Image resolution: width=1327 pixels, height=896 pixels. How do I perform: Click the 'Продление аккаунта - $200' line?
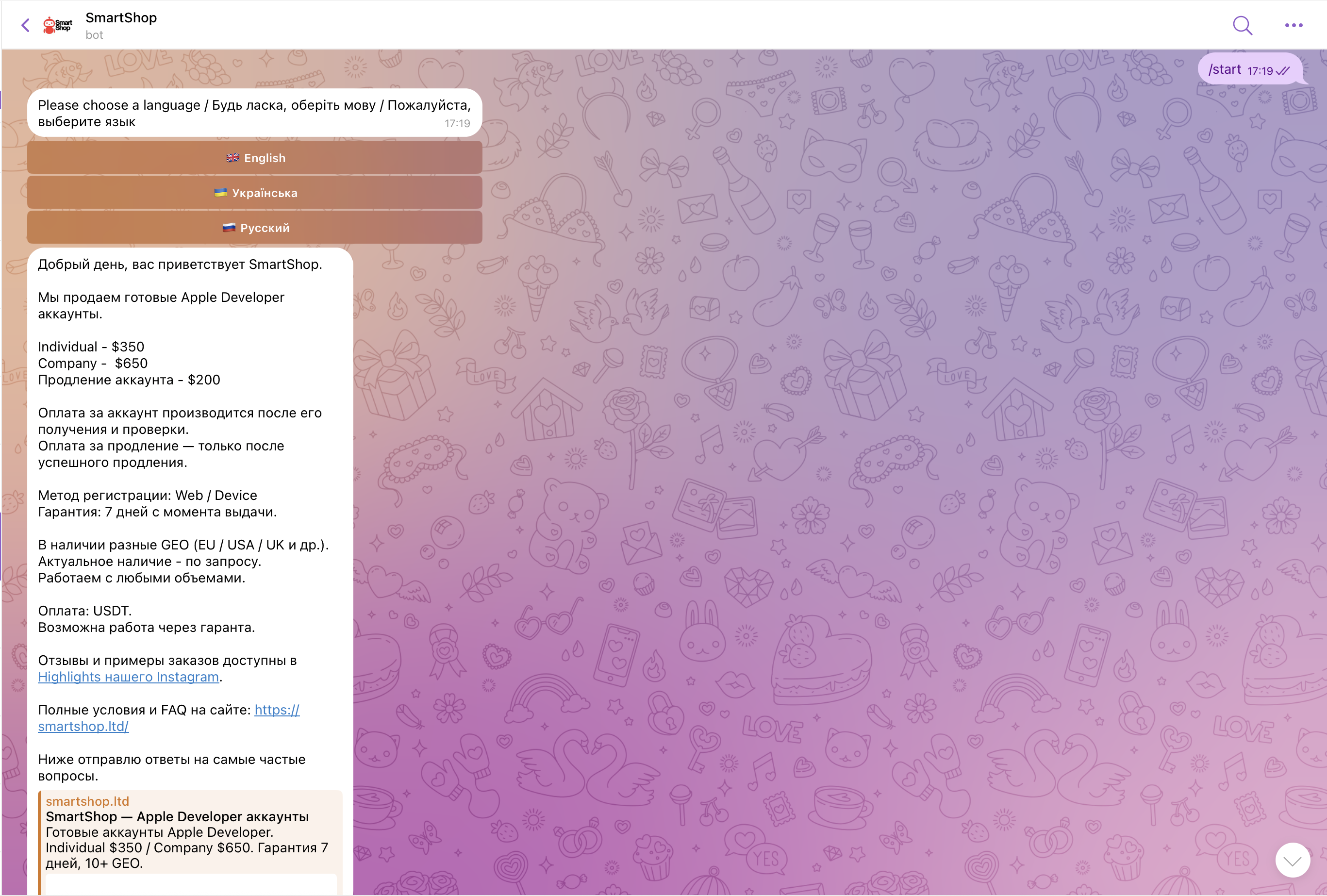click(x=129, y=380)
